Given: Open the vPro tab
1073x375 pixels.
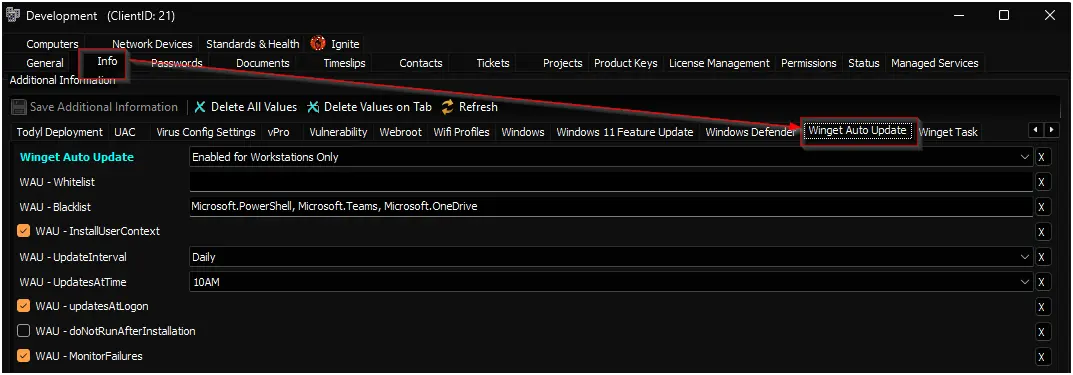Looking at the screenshot, I should [x=278, y=132].
